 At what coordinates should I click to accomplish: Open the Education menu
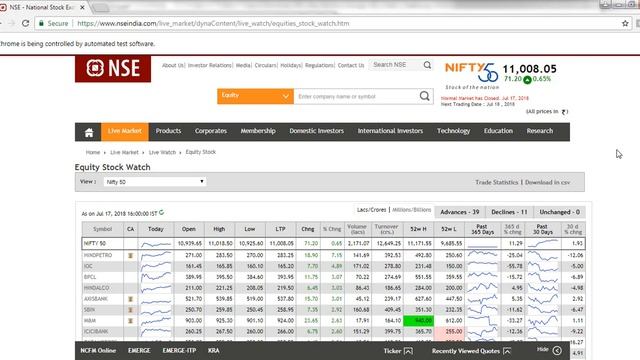point(498,131)
